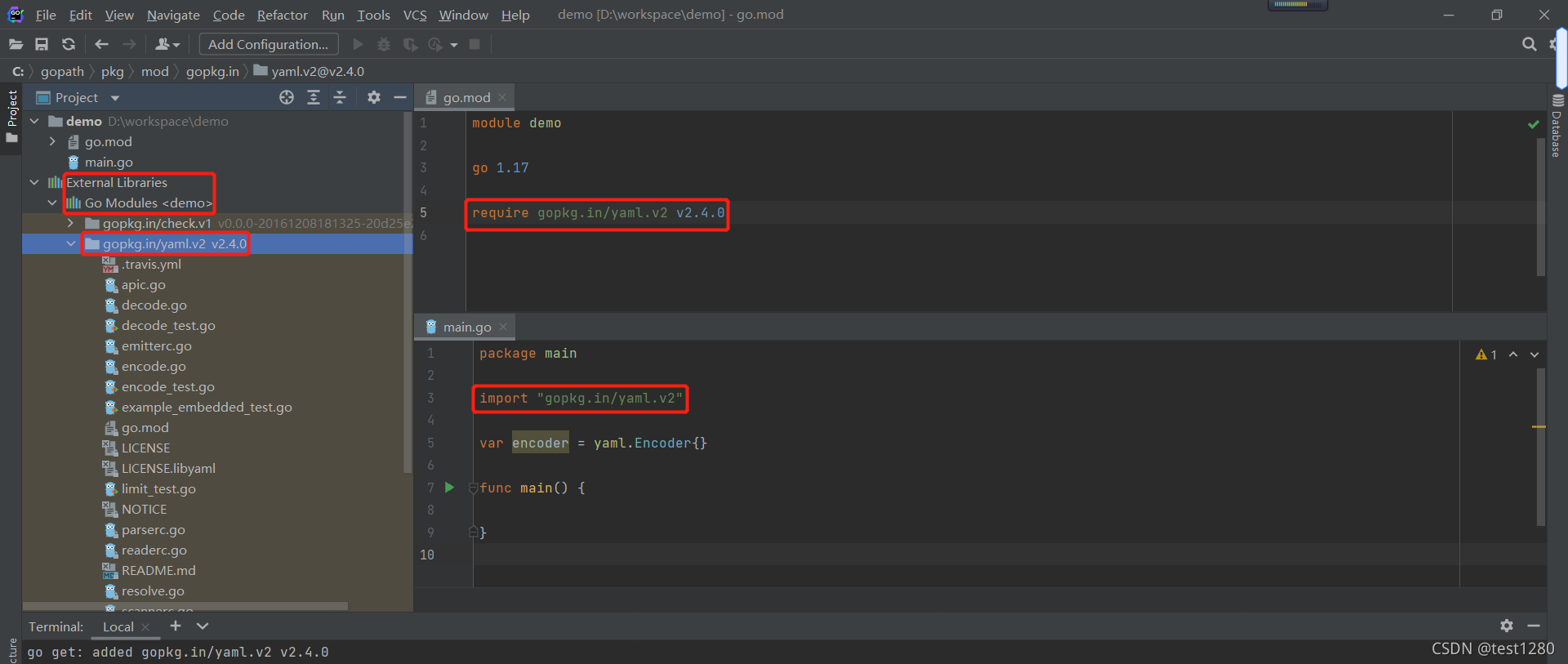Viewport: 1568px width, 664px height.
Task: Click the Save All toolbar icon
Action: pyautogui.click(x=42, y=44)
